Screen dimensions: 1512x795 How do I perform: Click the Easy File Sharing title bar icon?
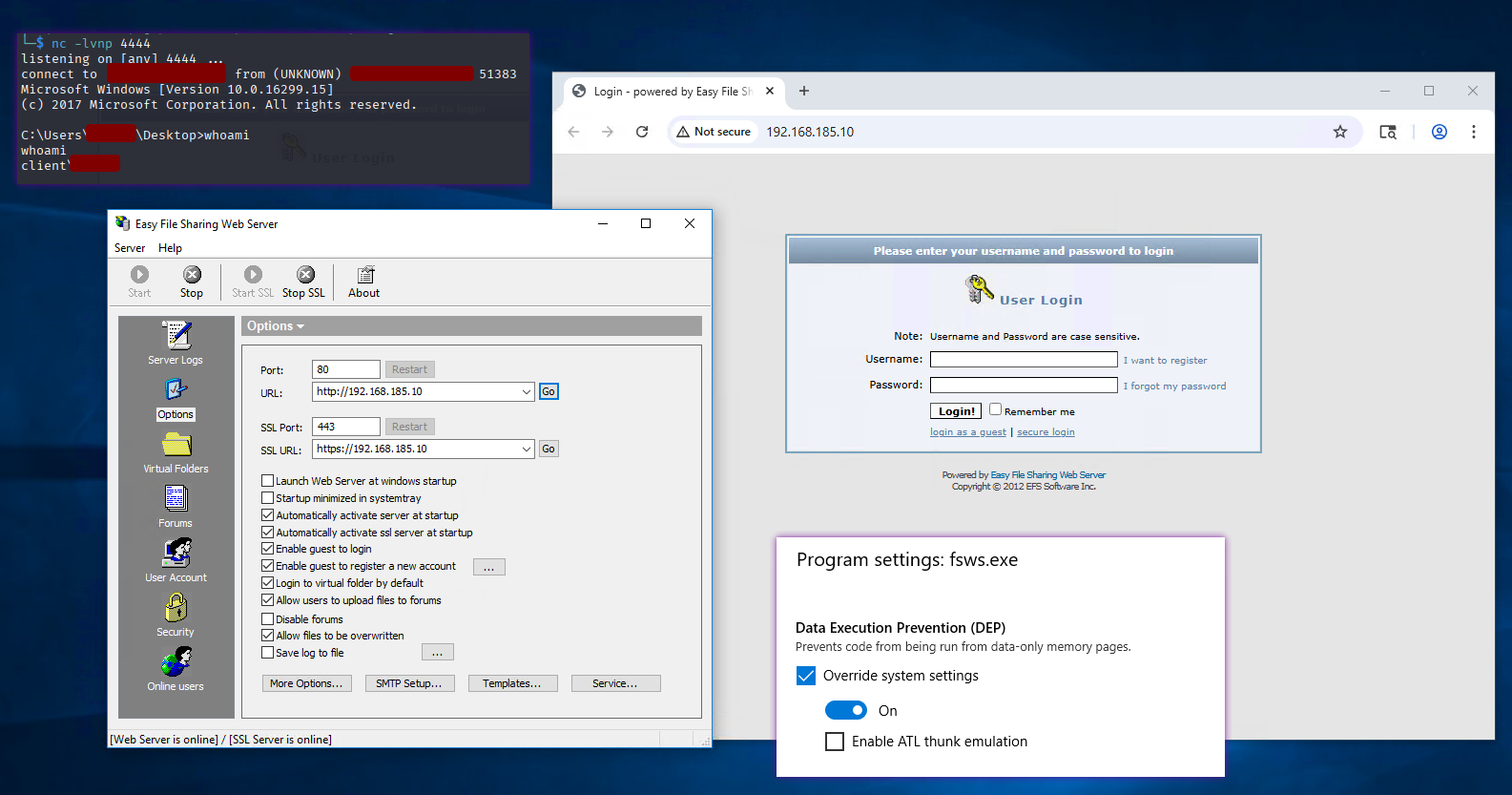(x=123, y=223)
